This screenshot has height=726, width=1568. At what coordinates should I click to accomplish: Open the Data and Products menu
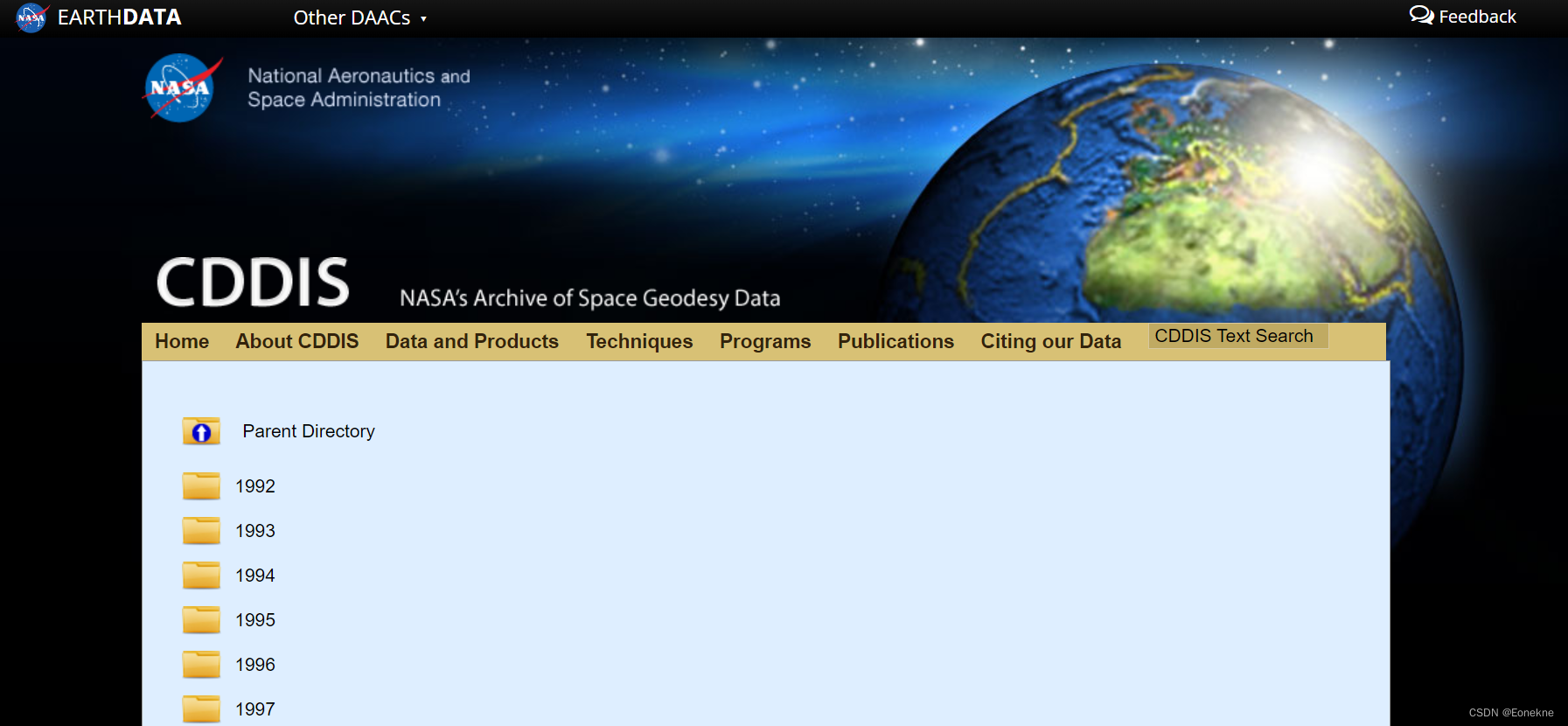click(x=472, y=341)
